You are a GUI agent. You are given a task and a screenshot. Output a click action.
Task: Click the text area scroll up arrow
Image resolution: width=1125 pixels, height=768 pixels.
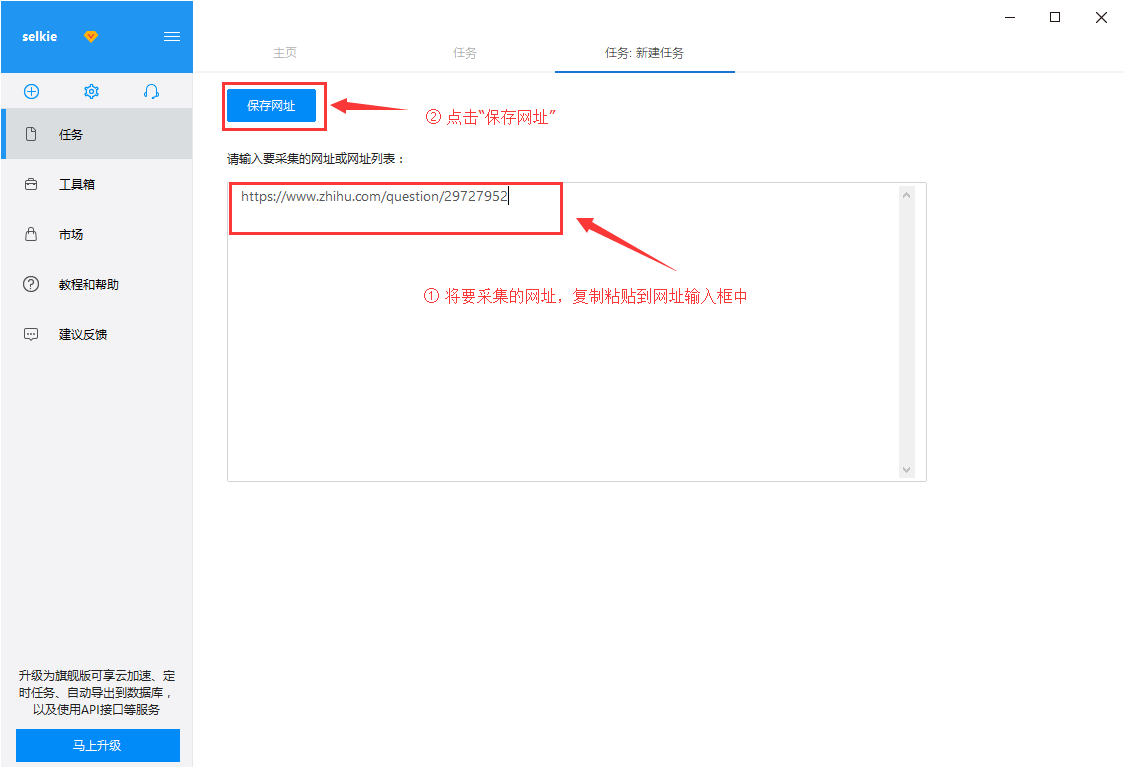906,195
